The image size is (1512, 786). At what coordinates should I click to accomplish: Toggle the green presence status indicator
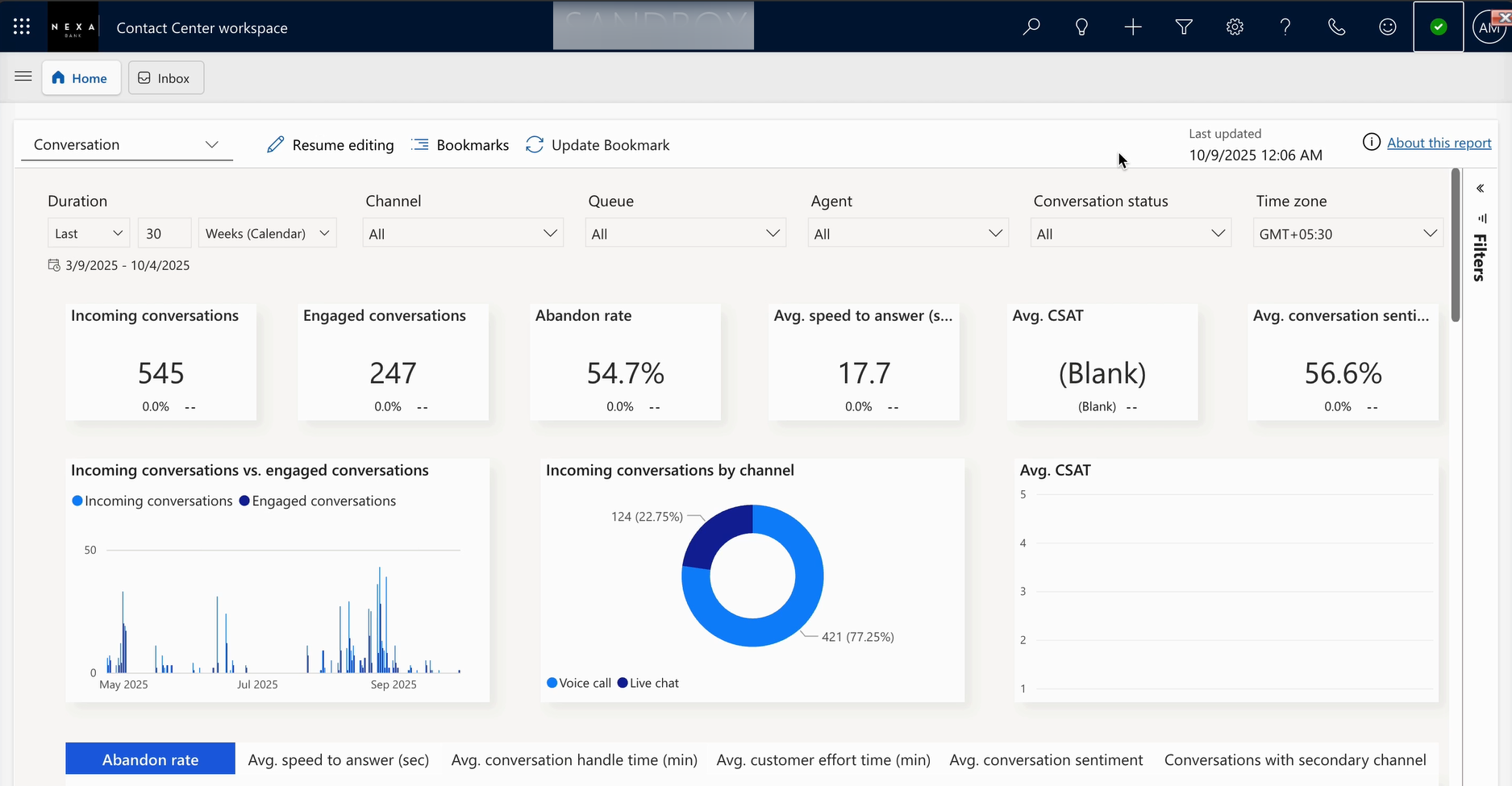point(1439,27)
